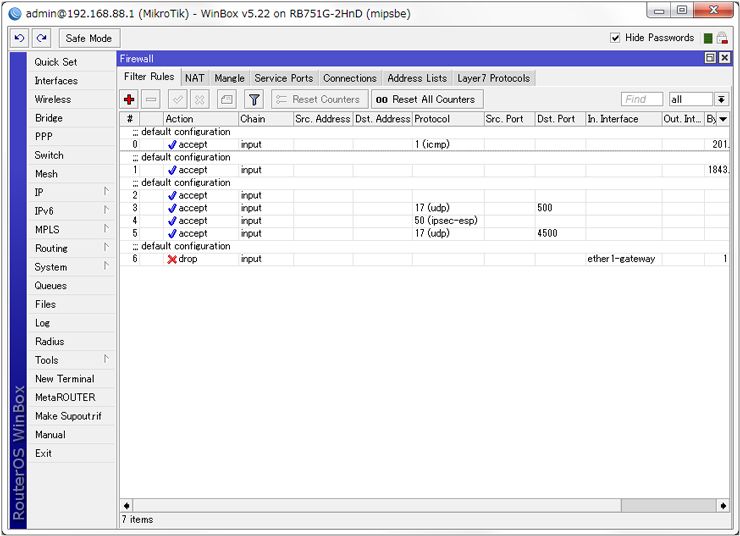Viewport: 740px width, 536px height.
Task: Click the padlock icon near Hide Passwords
Action: (x=722, y=38)
